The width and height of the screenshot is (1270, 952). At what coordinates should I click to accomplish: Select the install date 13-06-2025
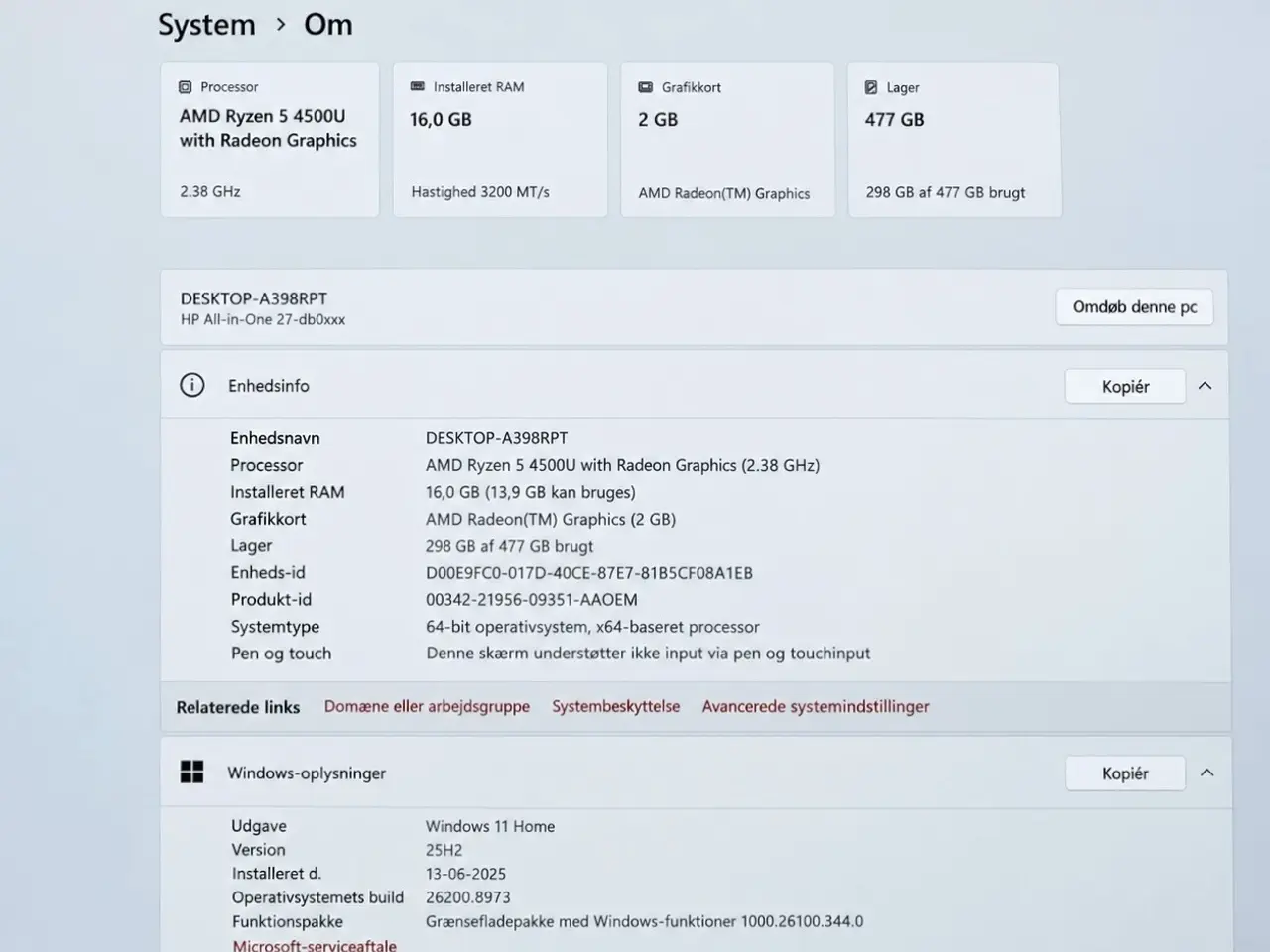[466, 874]
